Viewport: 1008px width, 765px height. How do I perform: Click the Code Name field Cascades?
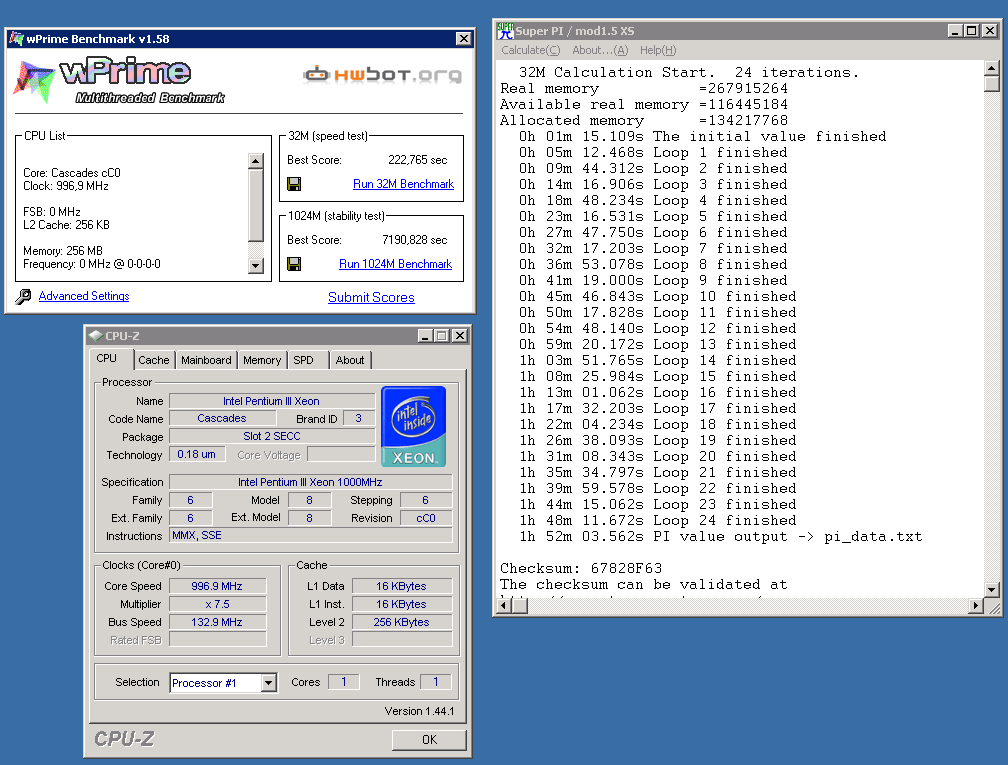222,418
